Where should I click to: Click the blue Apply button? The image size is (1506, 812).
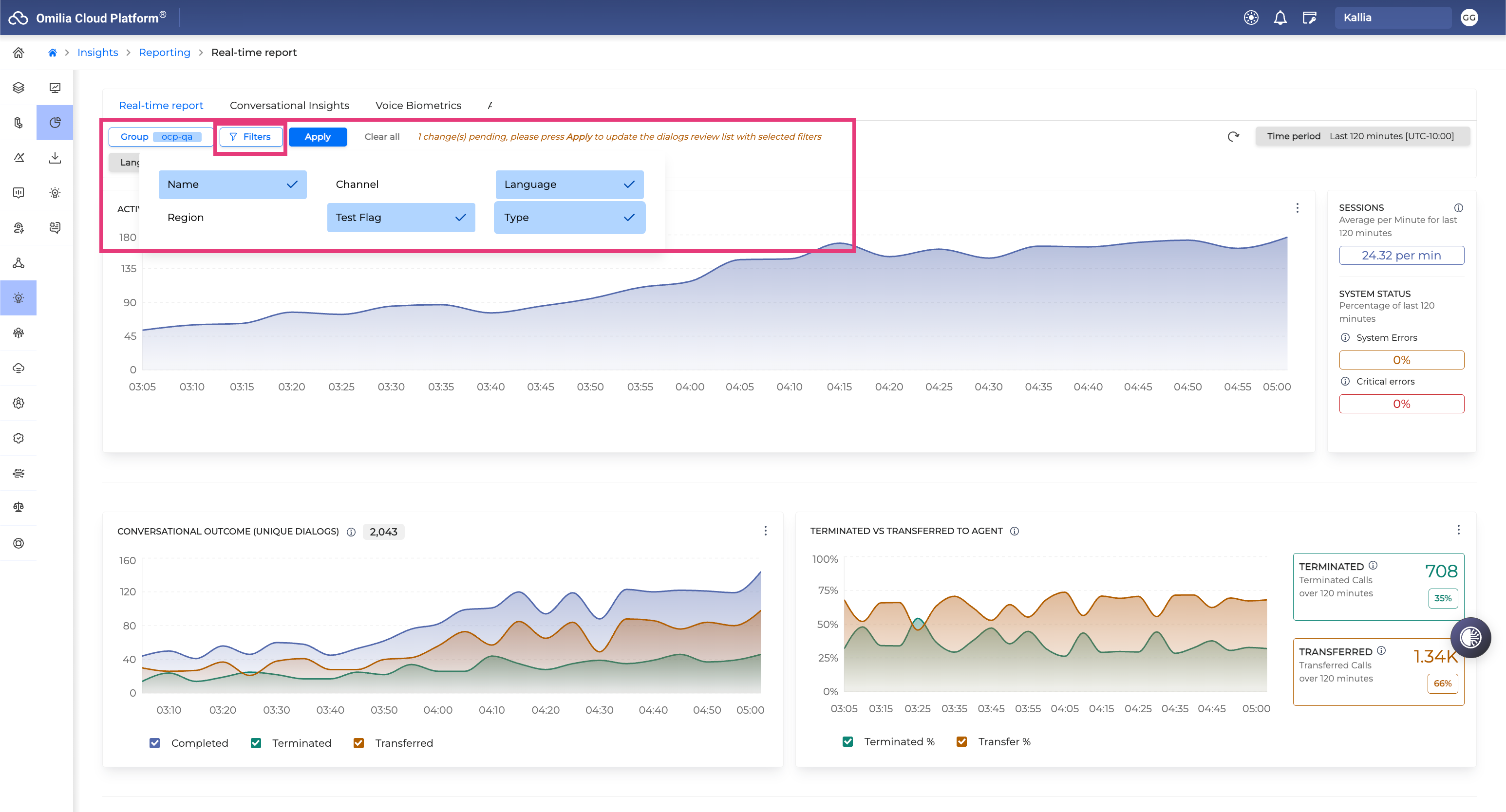point(318,137)
